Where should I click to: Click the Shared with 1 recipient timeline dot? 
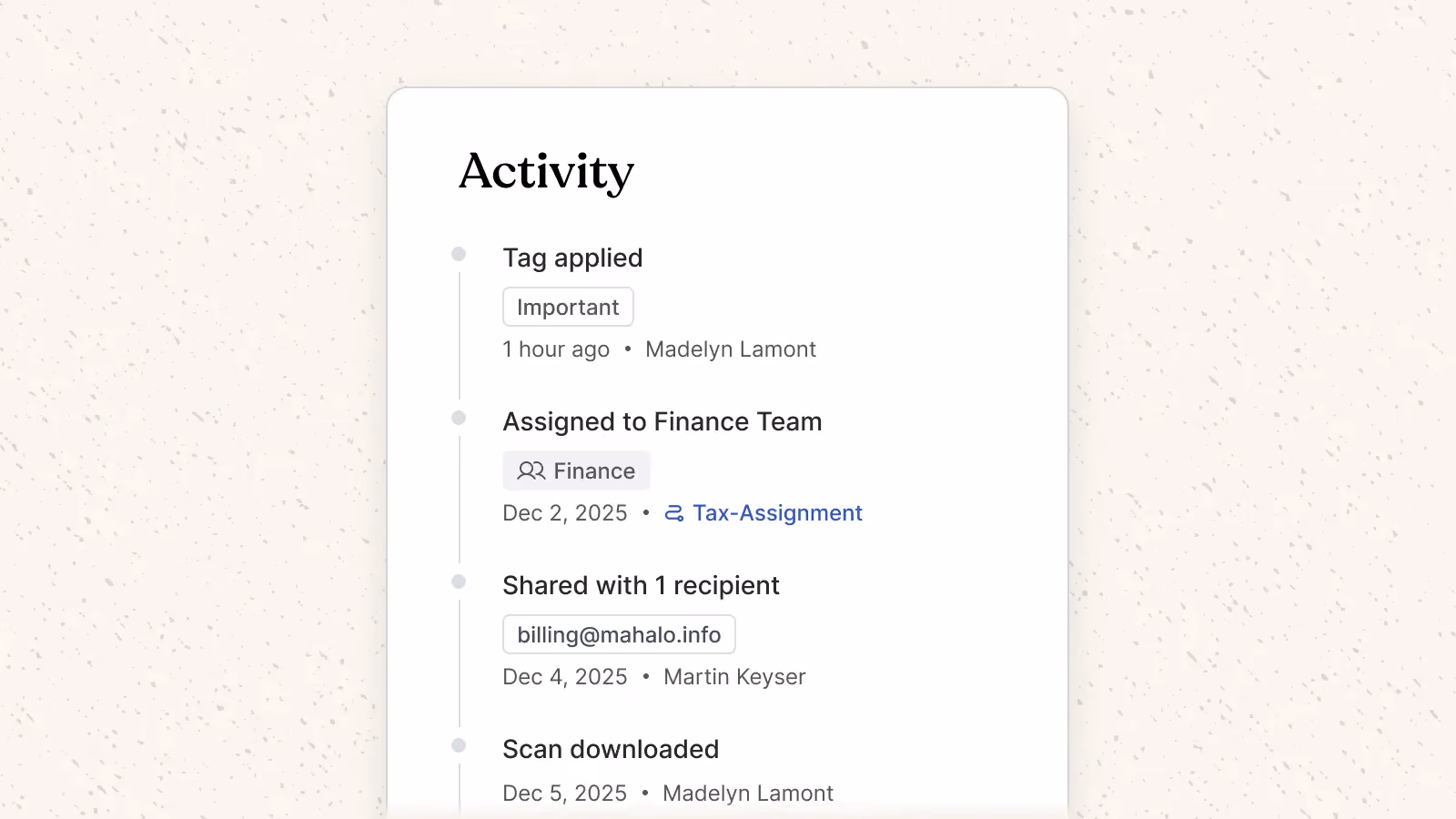pyautogui.click(x=459, y=581)
